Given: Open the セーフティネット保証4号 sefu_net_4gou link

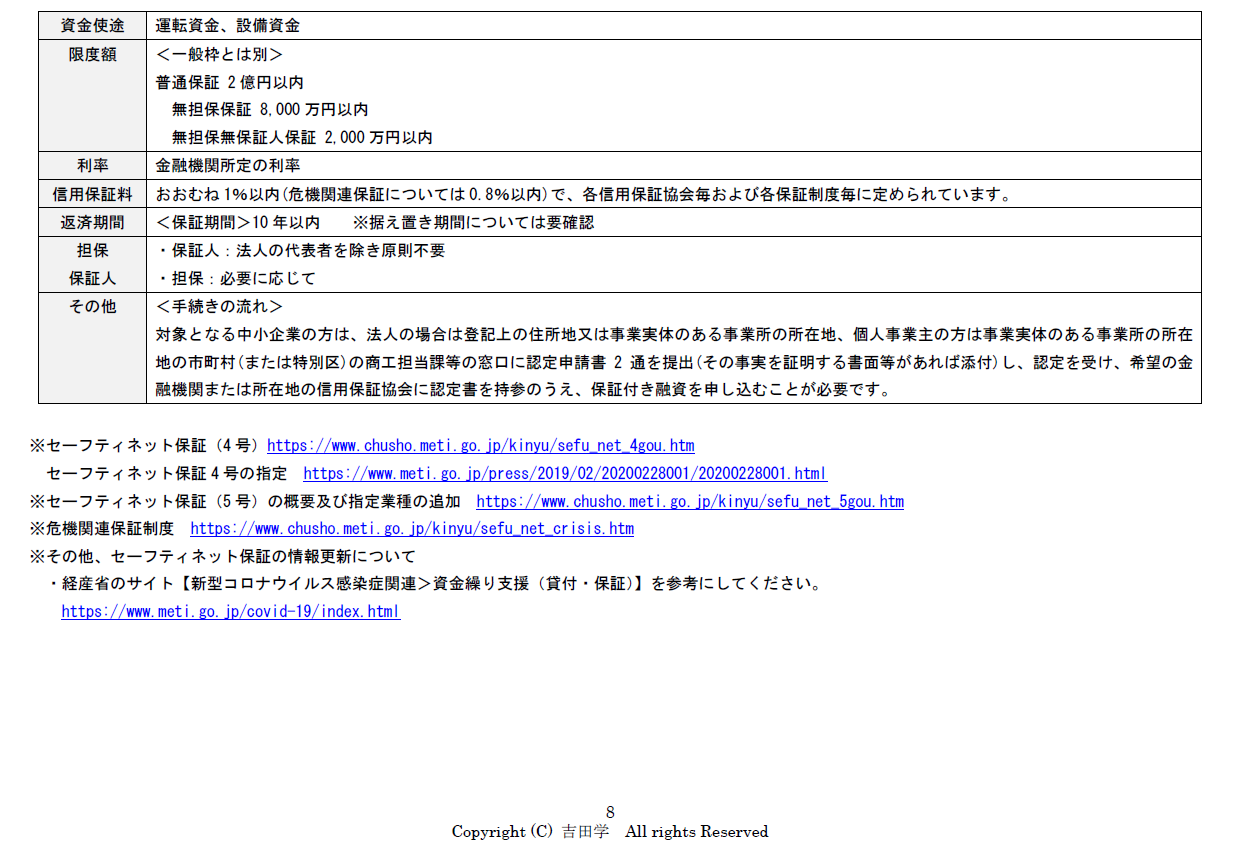Looking at the screenshot, I should [x=480, y=446].
